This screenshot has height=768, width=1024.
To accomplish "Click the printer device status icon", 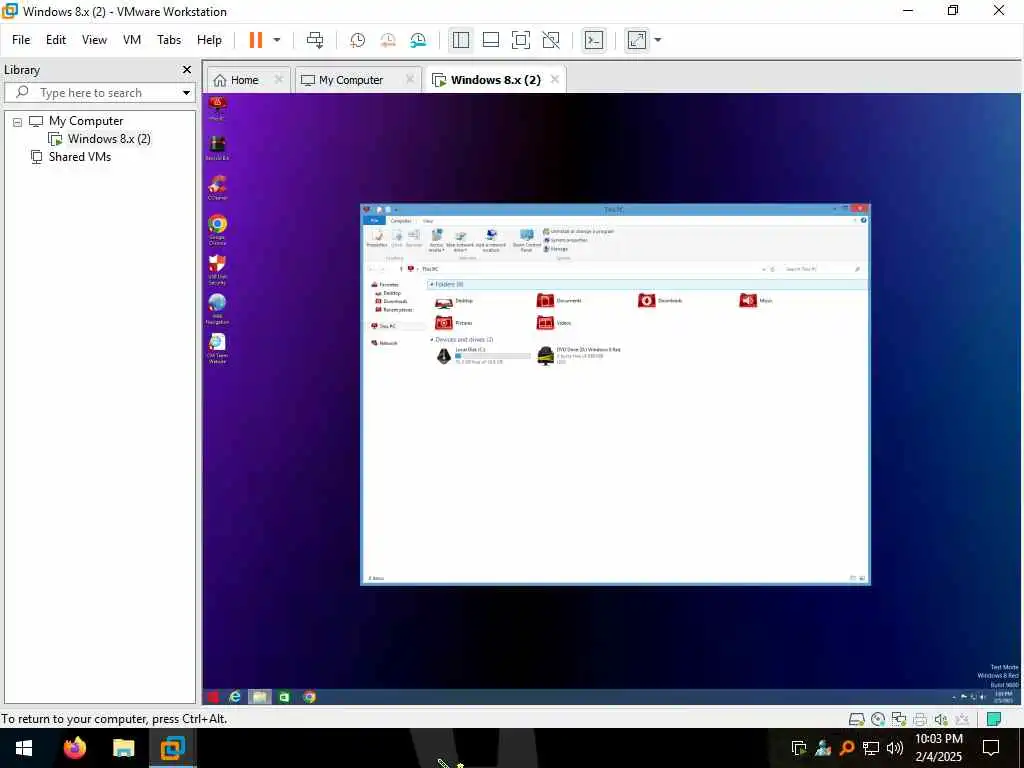I will click(x=920, y=720).
